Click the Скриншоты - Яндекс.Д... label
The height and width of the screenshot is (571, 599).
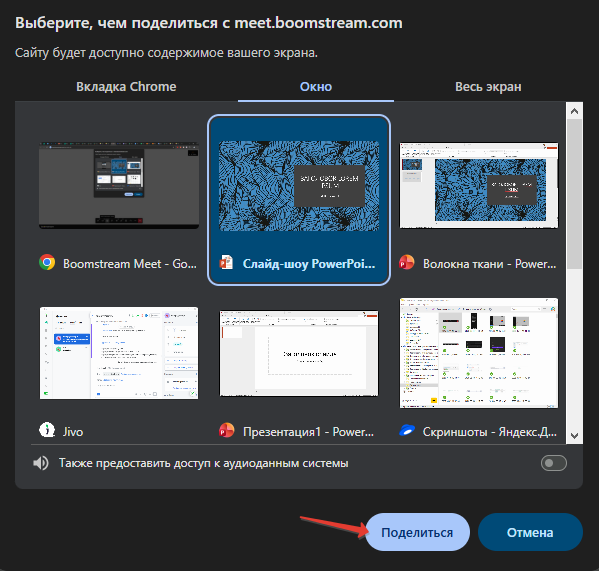(489, 432)
